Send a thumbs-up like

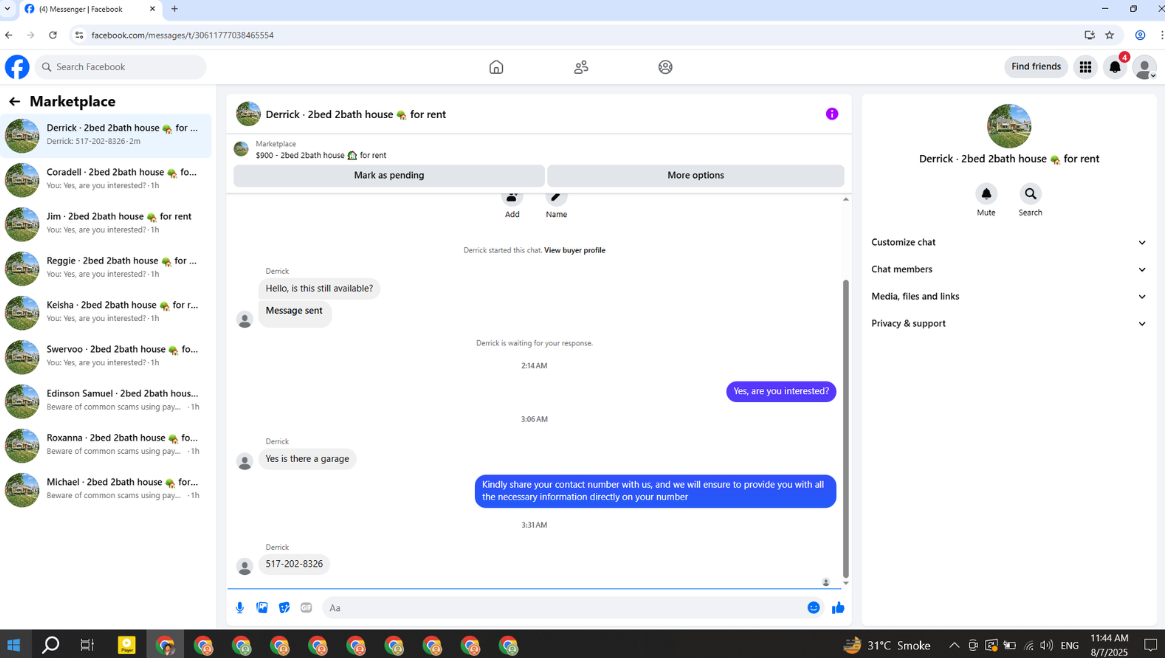838,607
